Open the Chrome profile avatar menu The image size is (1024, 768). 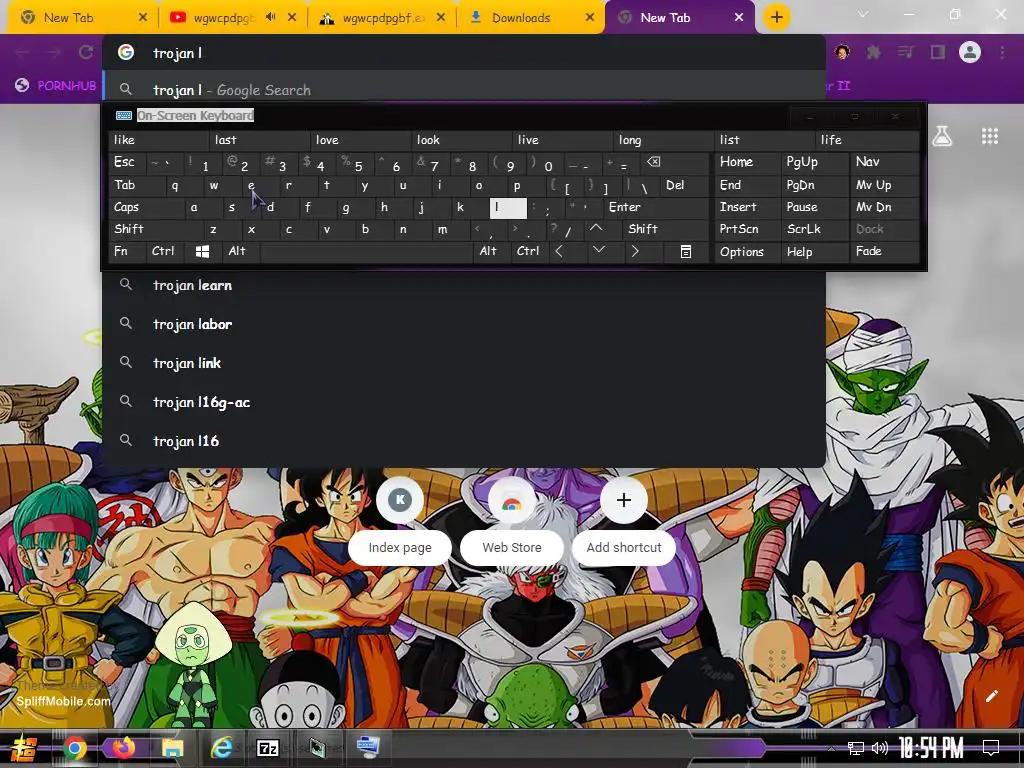click(970, 52)
